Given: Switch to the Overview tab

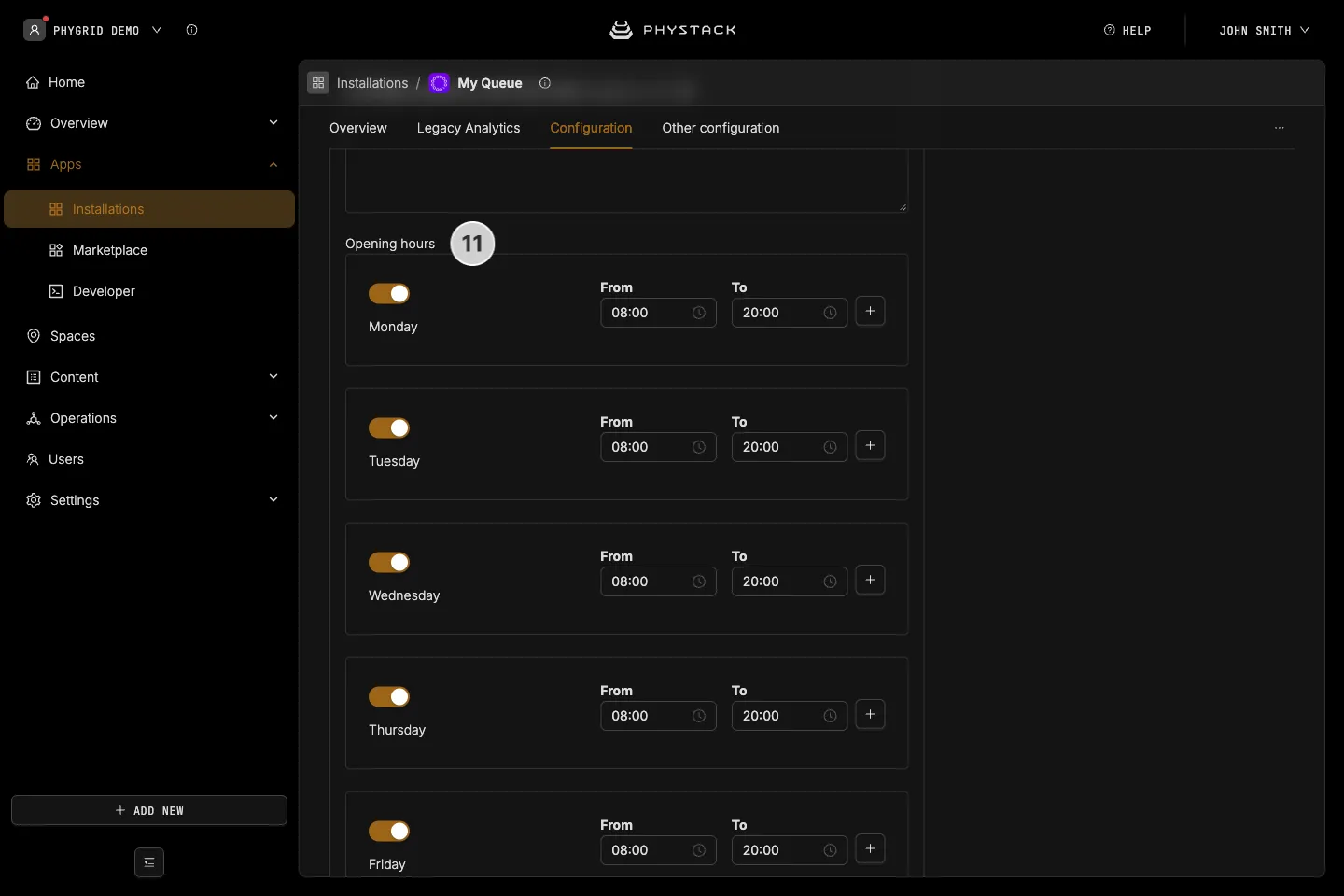Looking at the screenshot, I should click(358, 128).
